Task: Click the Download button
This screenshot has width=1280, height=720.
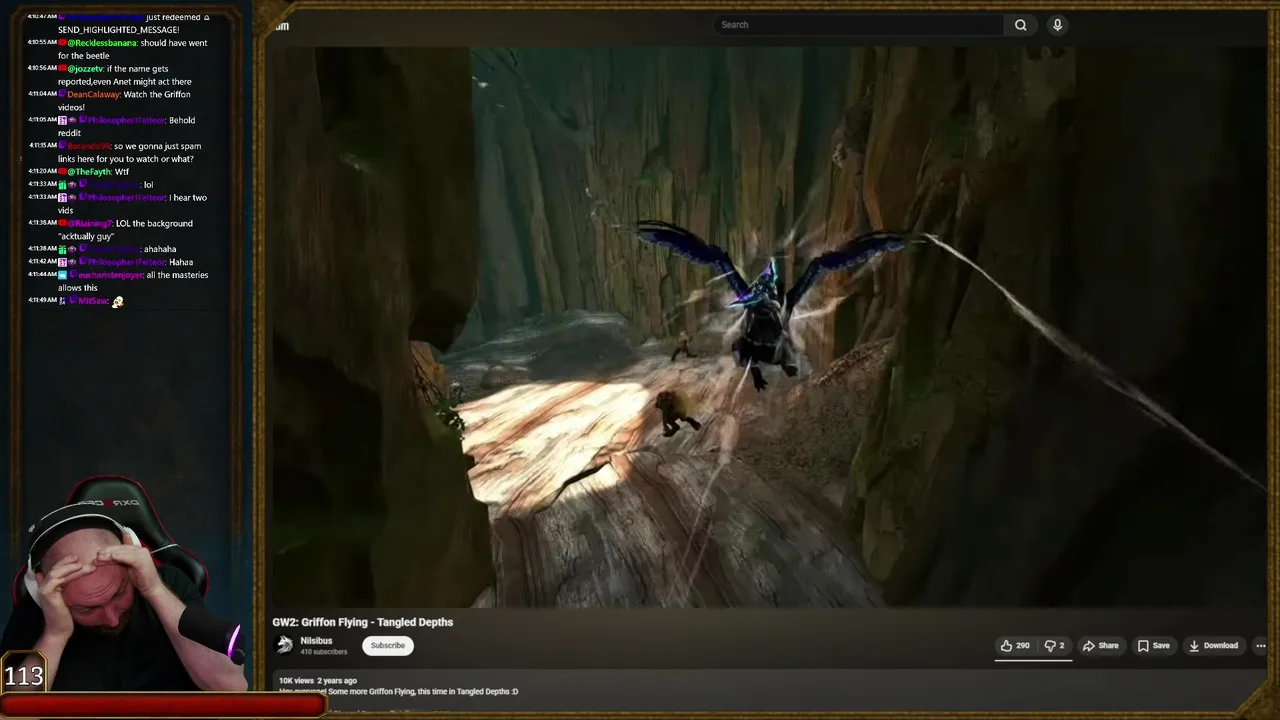Action: click(1214, 646)
